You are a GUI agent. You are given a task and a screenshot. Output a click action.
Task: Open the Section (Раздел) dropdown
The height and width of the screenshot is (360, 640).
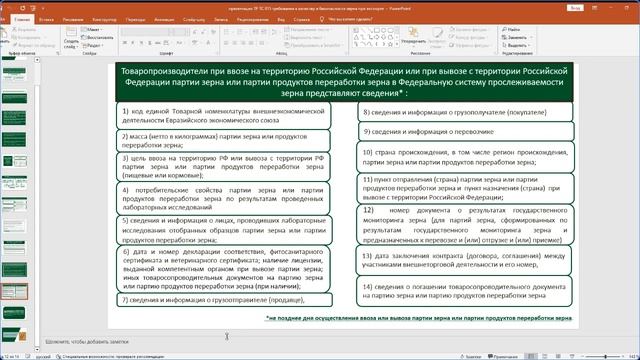pos(93,45)
